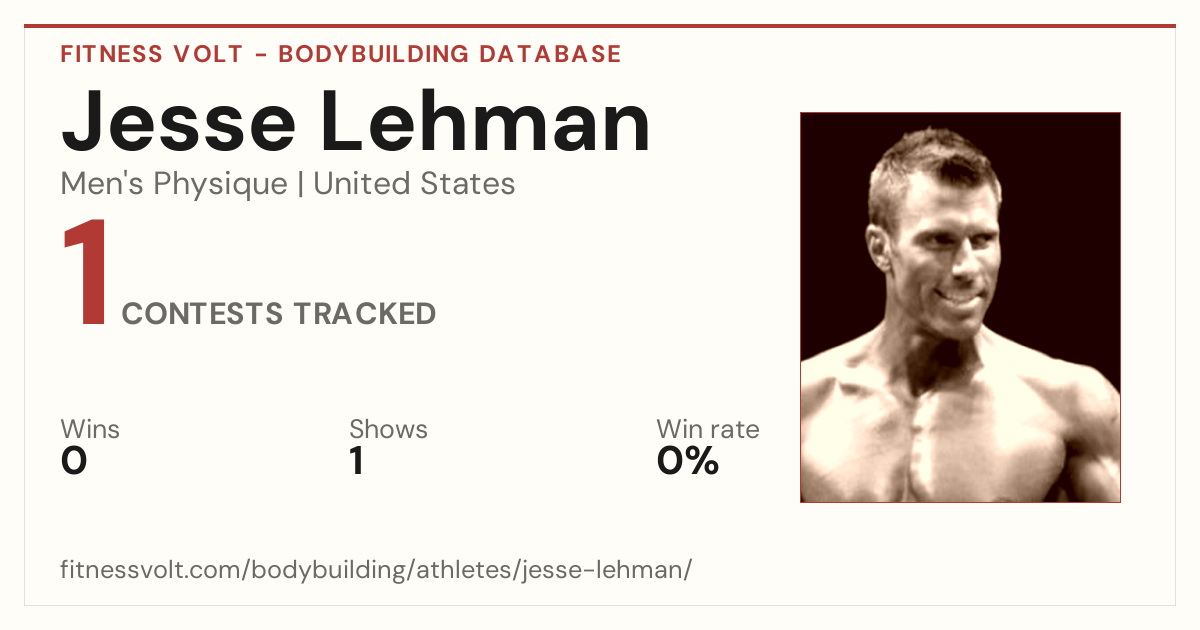Click the Shows value 1

pos(357,461)
